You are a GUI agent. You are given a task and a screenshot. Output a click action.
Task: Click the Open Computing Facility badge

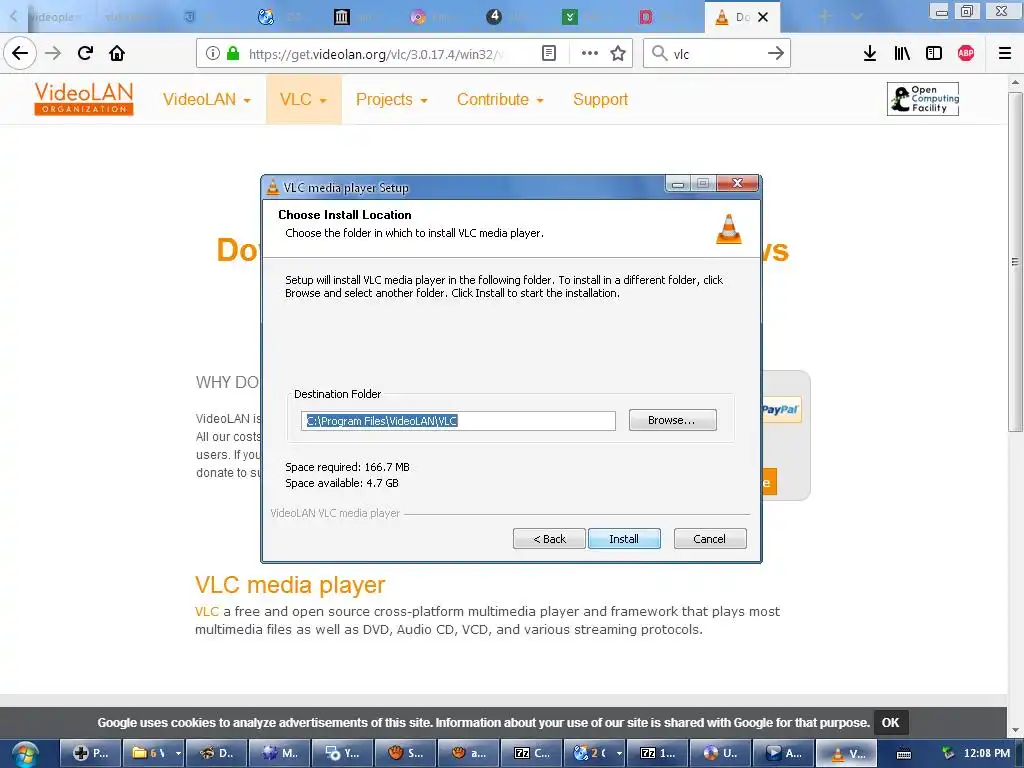[x=923, y=99]
